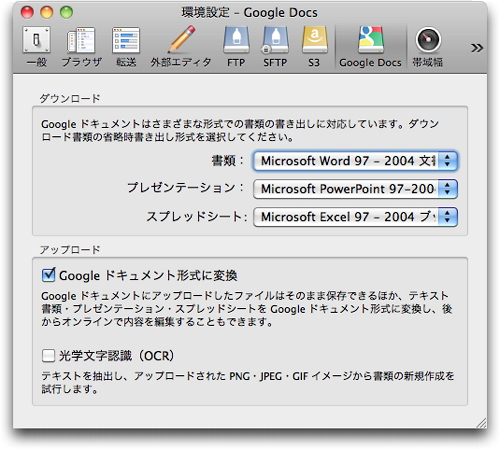Screen dimensions: 500x450
Task: Click the 環境設定 – Google Docs window title
Action: click(x=250, y=13)
